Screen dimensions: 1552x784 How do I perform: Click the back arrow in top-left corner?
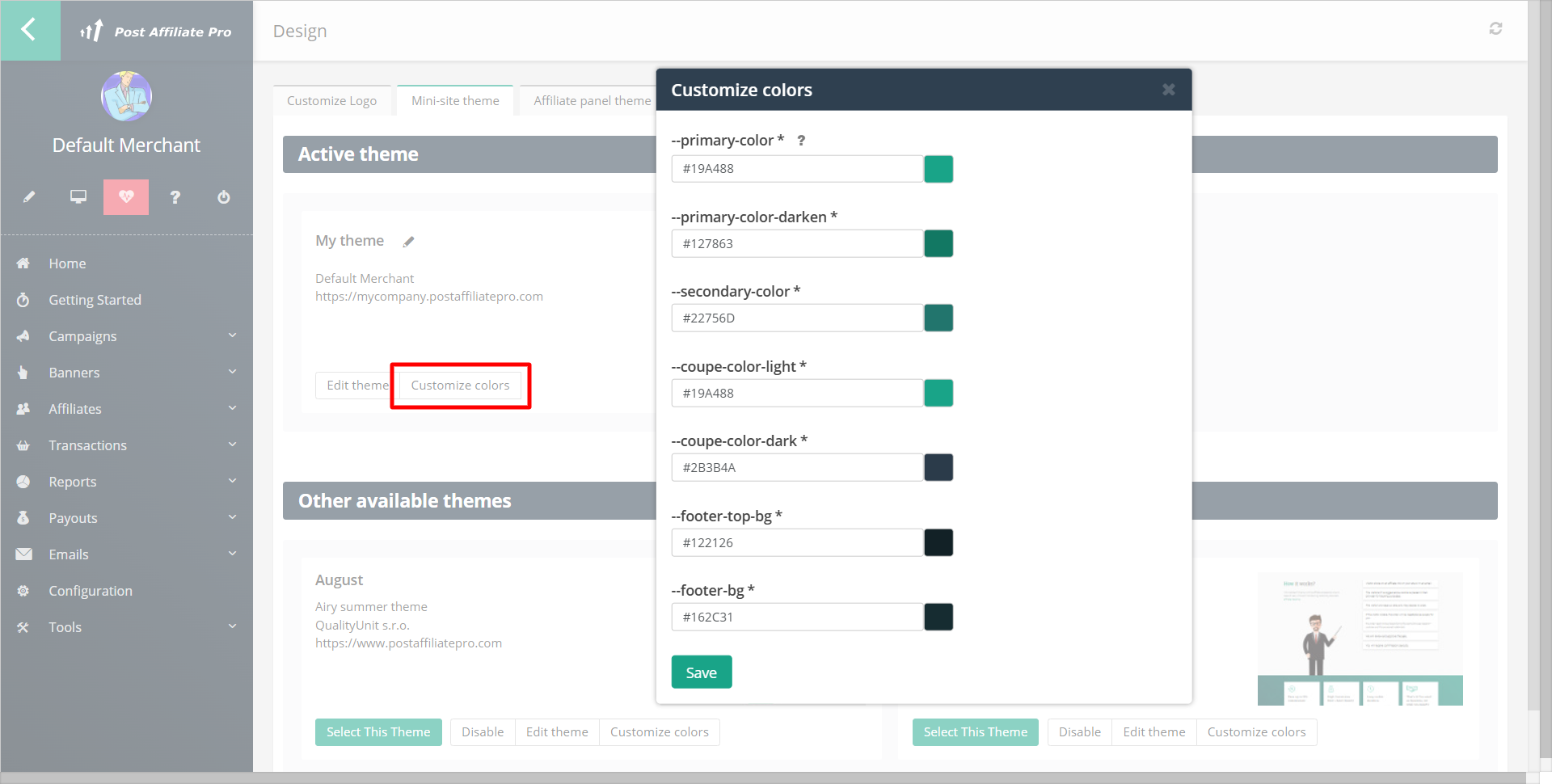point(29,30)
